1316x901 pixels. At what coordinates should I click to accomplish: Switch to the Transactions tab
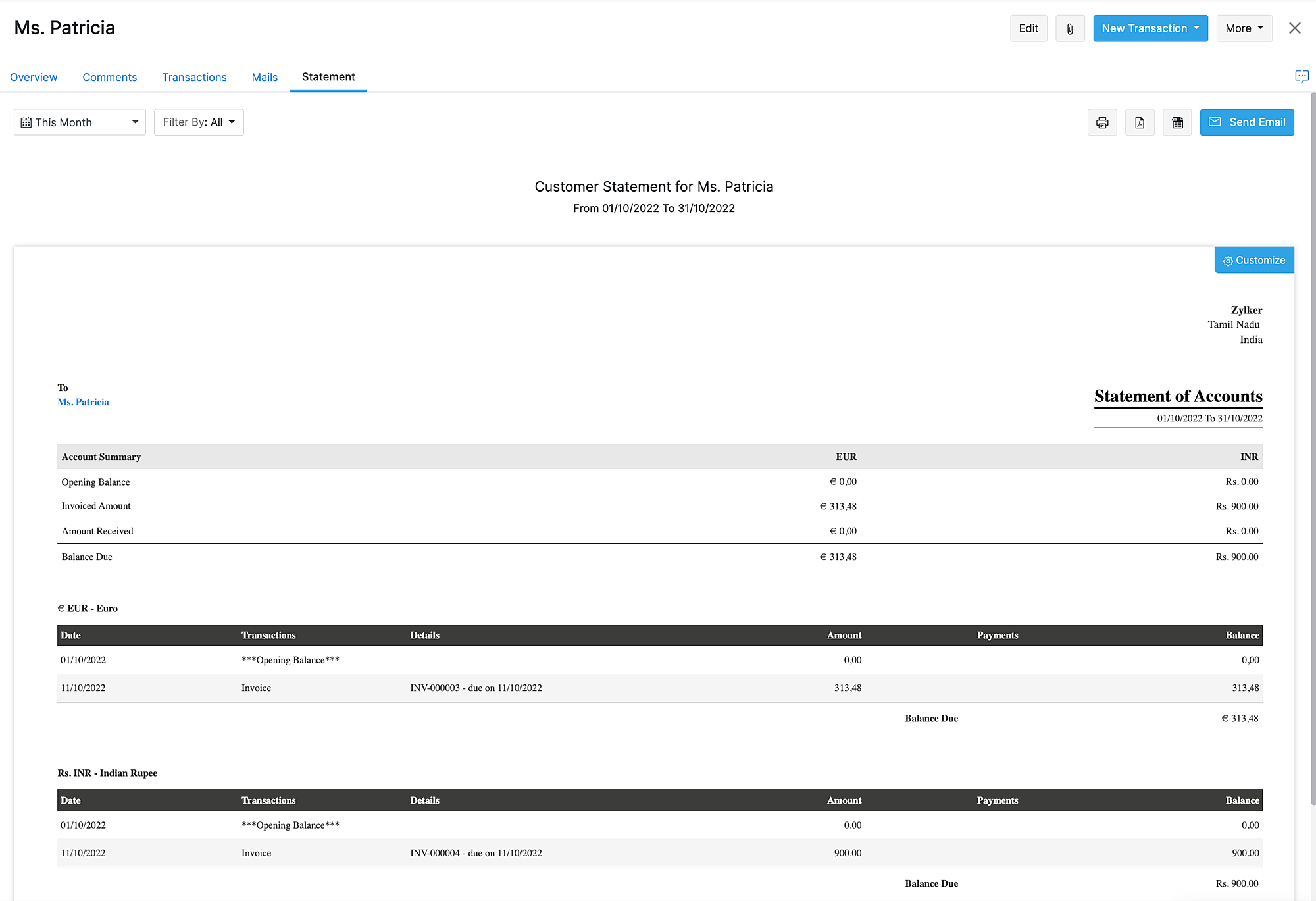tap(194, 77)
